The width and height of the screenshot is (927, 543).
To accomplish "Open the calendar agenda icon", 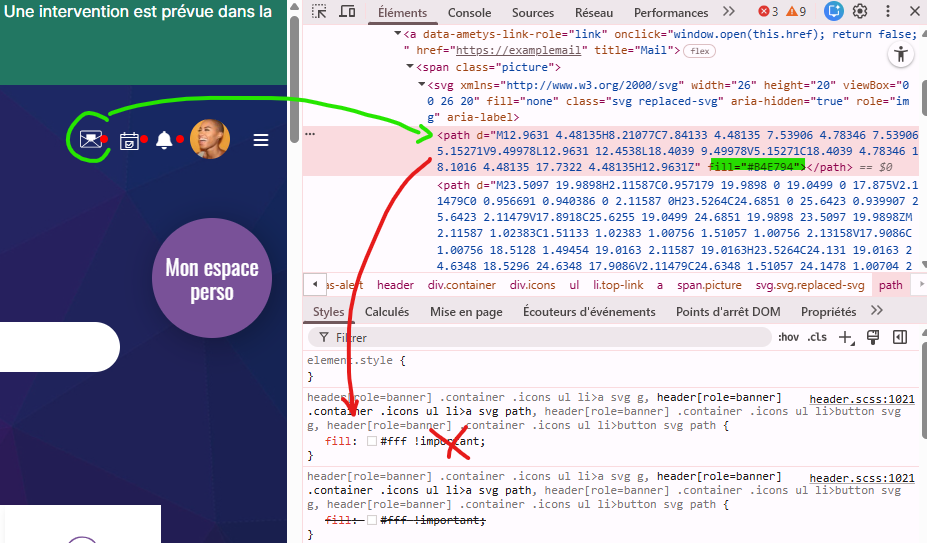I will [x=129, y=140].
